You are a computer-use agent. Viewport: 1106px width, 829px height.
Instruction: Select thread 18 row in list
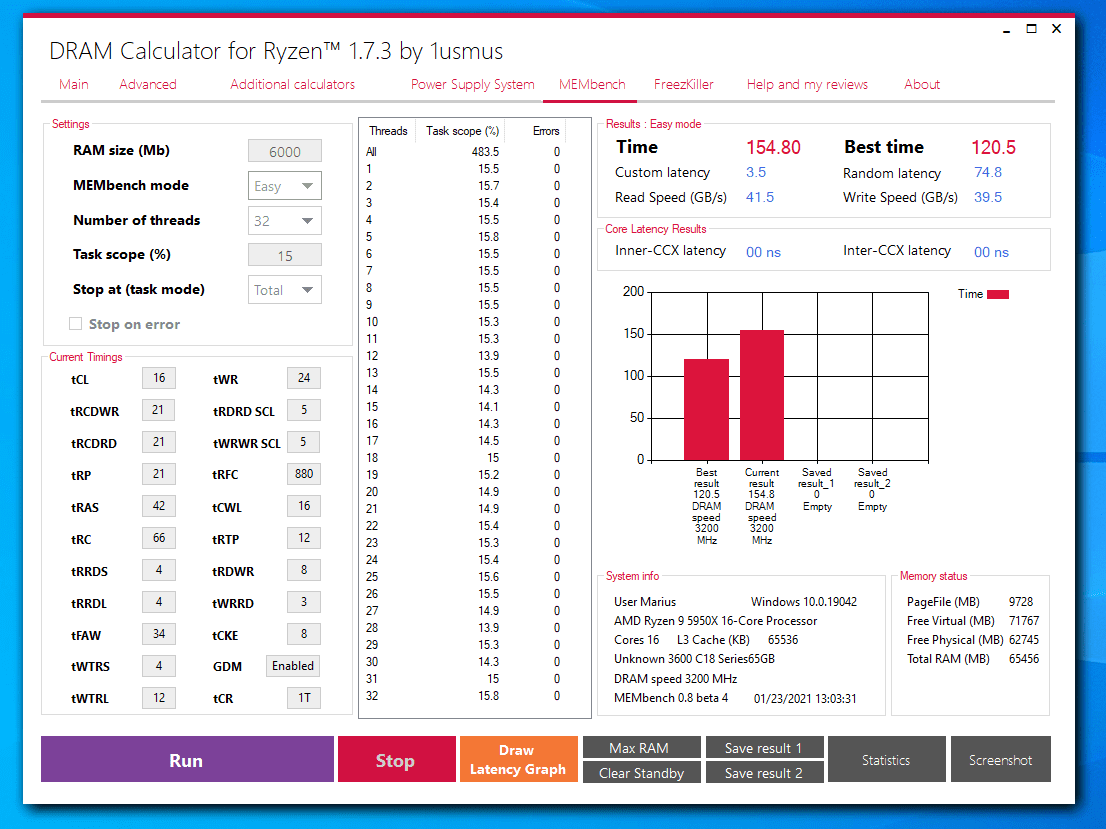(x=463, y=458)
